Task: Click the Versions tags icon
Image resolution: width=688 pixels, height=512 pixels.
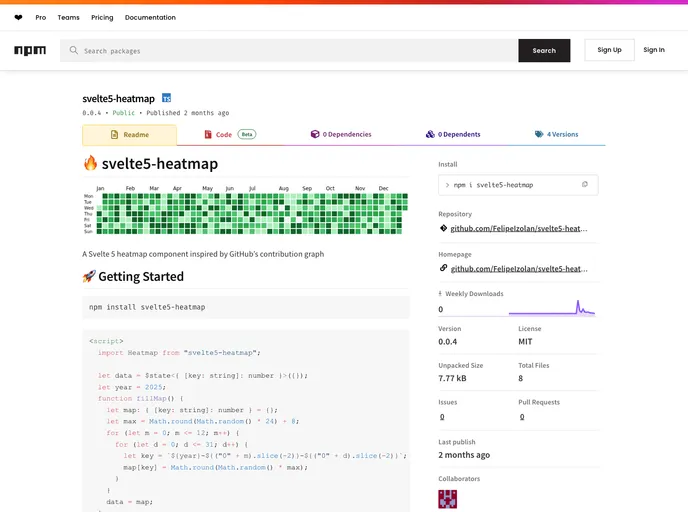Action: (x=539, y=134)
